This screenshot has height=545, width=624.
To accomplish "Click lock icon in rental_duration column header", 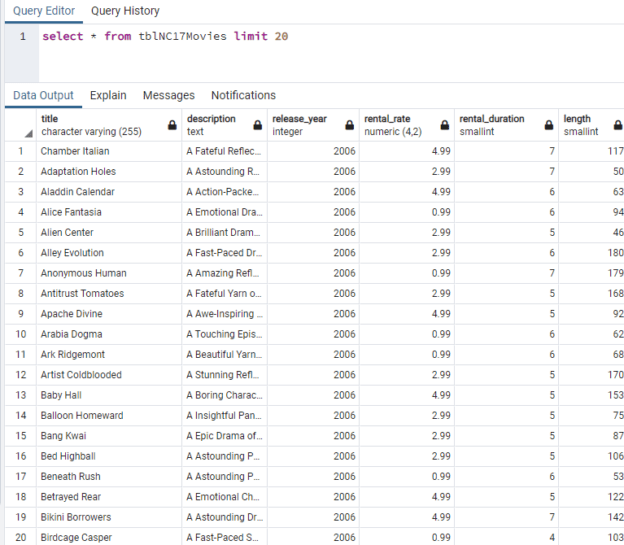I will click(549, 125).
